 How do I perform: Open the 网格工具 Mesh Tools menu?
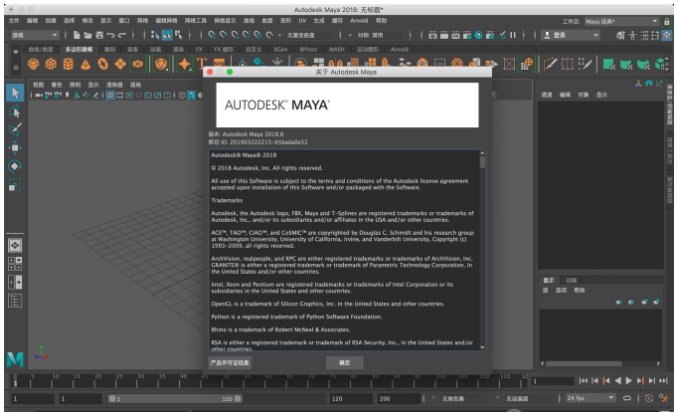pos(196,20)
